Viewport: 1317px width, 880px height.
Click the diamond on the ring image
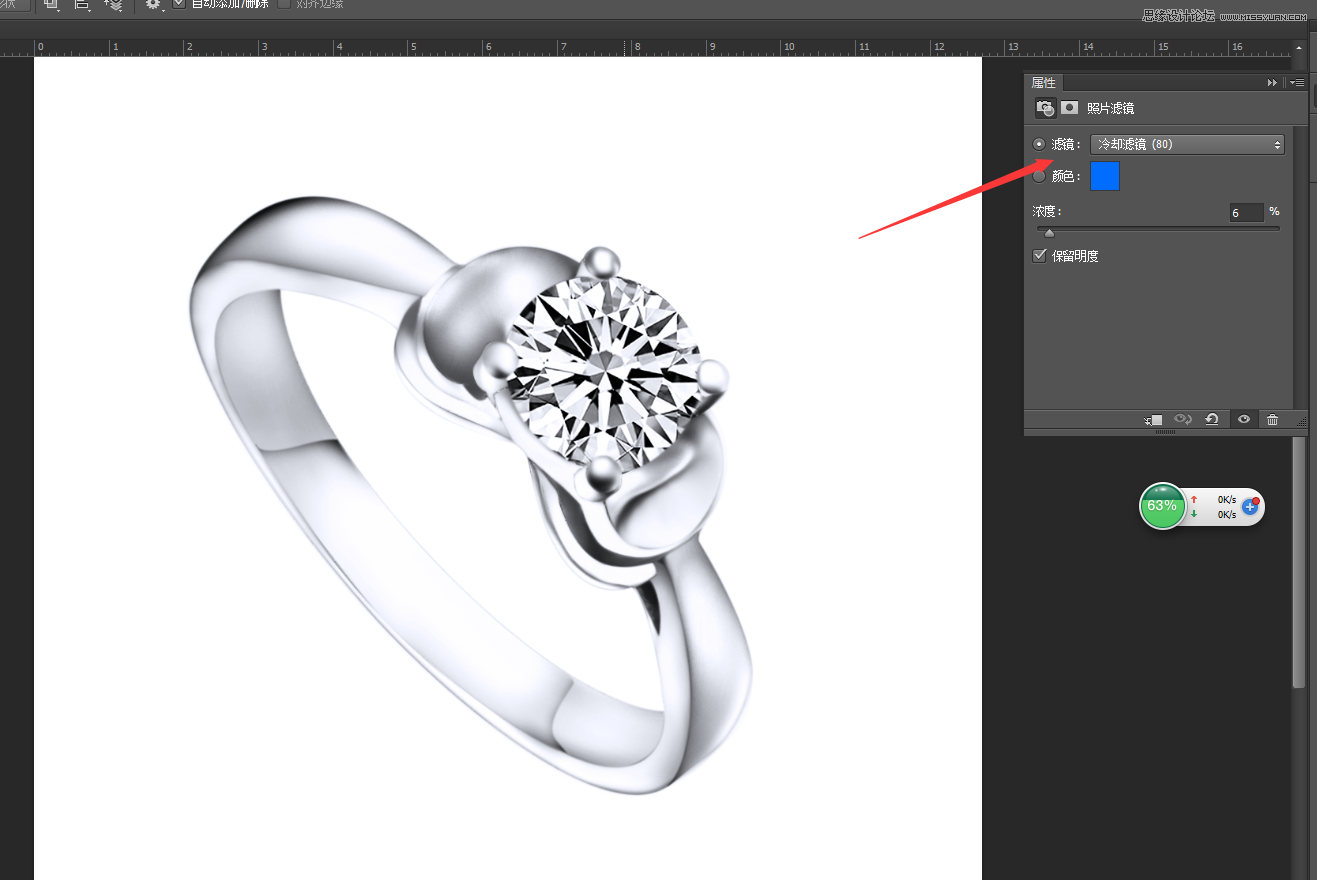coord(603,372)
